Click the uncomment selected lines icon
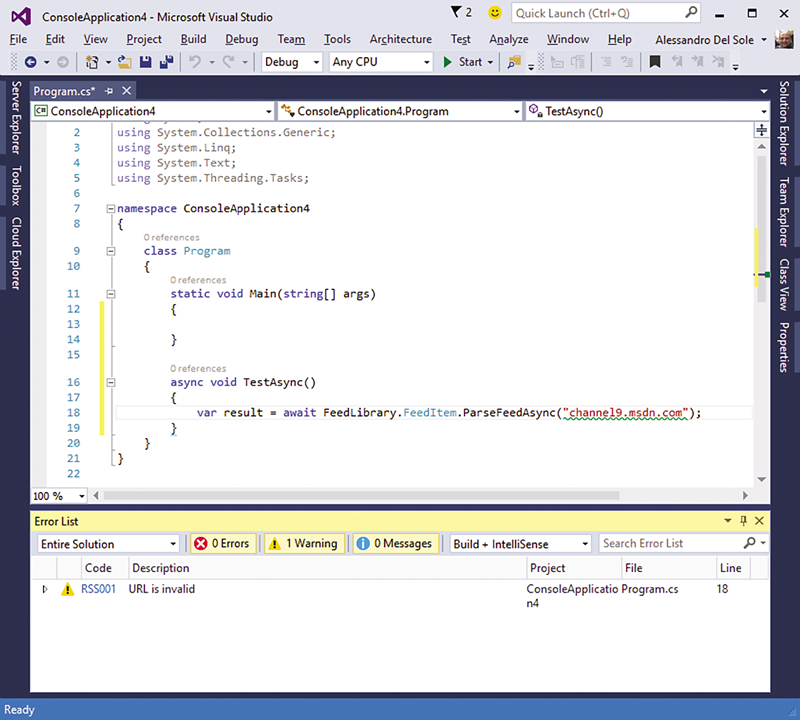 click(x=627, y=62)
